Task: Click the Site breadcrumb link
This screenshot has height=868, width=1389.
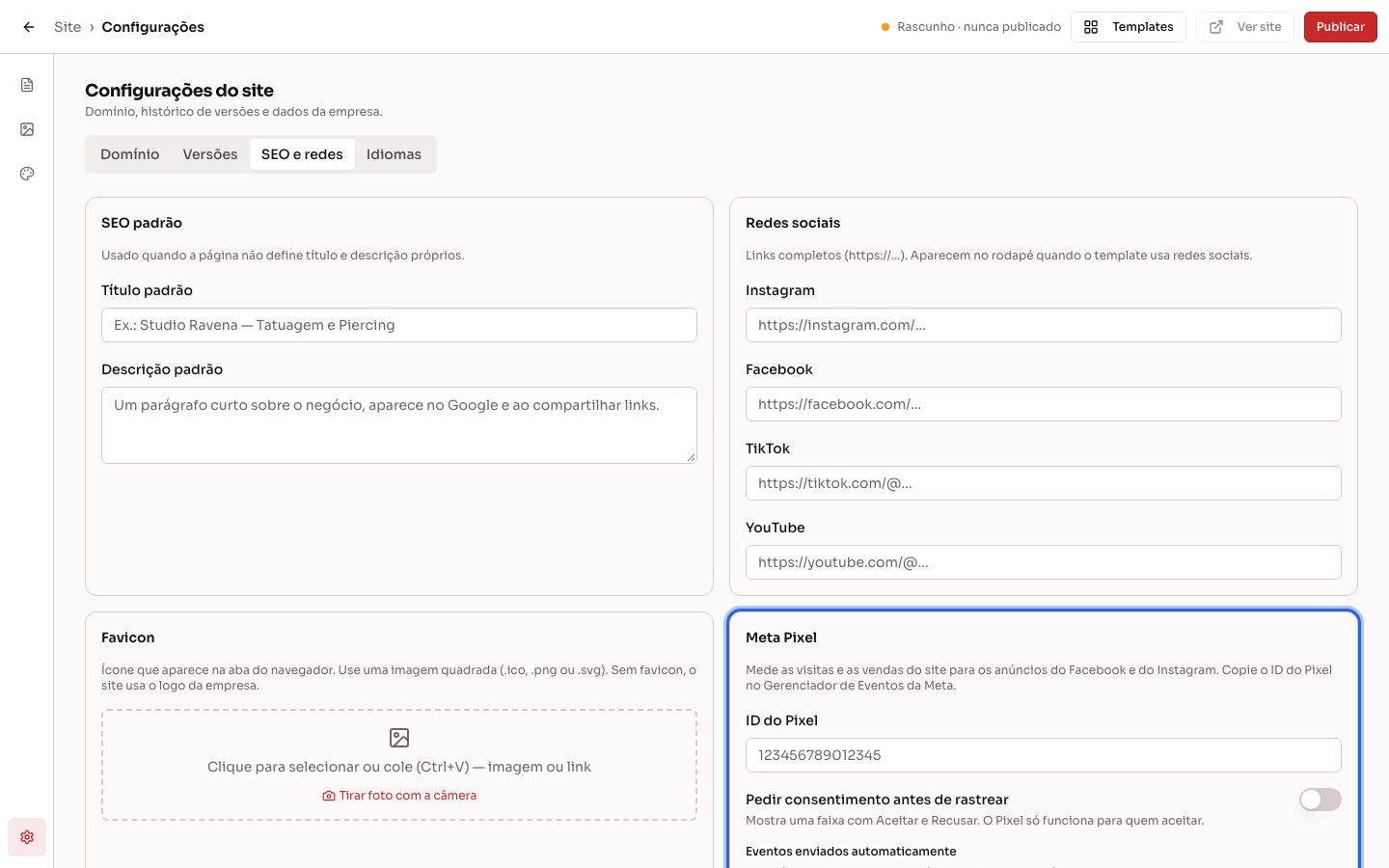Action: [x=68, y=27]
